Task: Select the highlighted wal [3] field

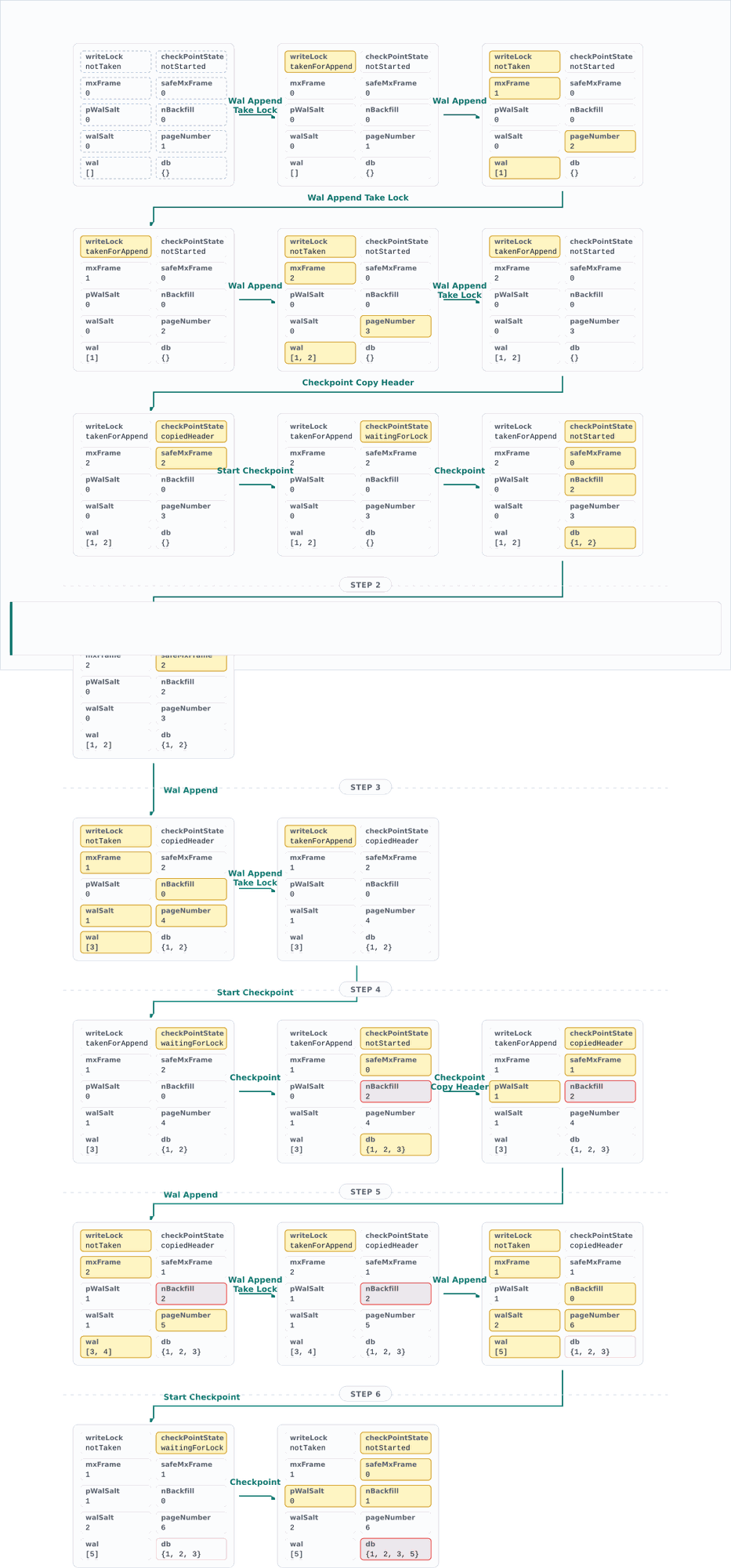Action: tap(116, 942)
